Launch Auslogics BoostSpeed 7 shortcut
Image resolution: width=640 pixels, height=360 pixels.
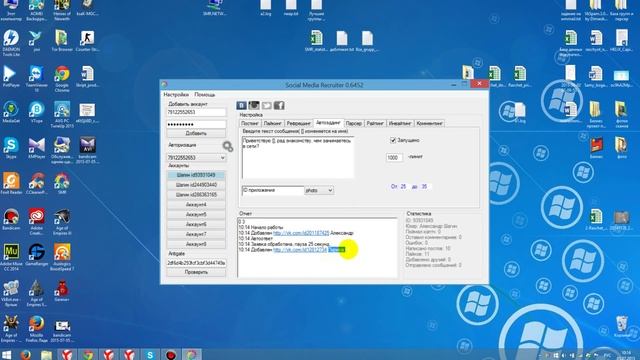coord(62,257)
